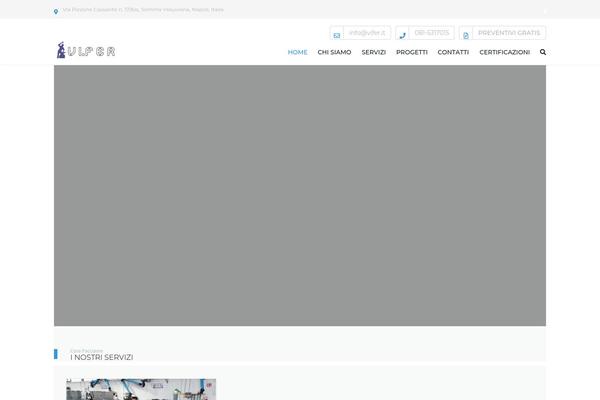Go to the Home menu item
Viewport: 600px width, 400px height.
[297, 52]
